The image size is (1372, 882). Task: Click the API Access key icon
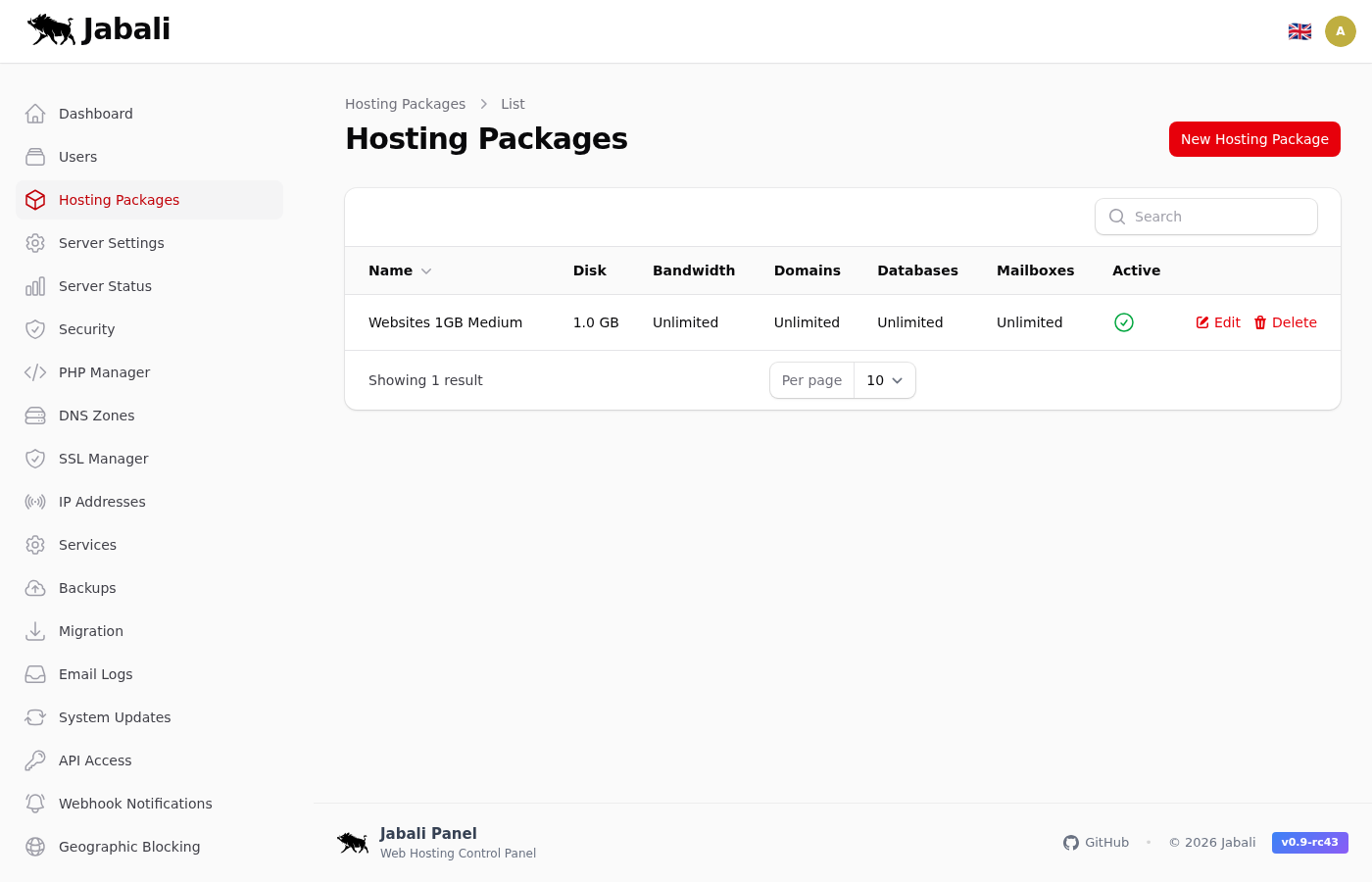pos(35,760)
